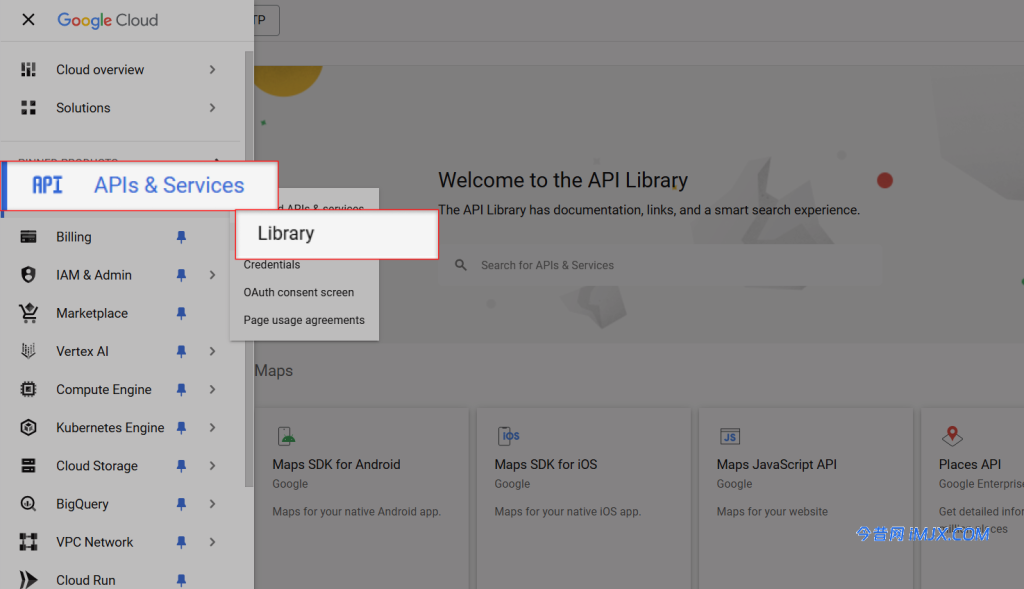Open OAuth consent screen submenu entry

click(x=298, y=293)
